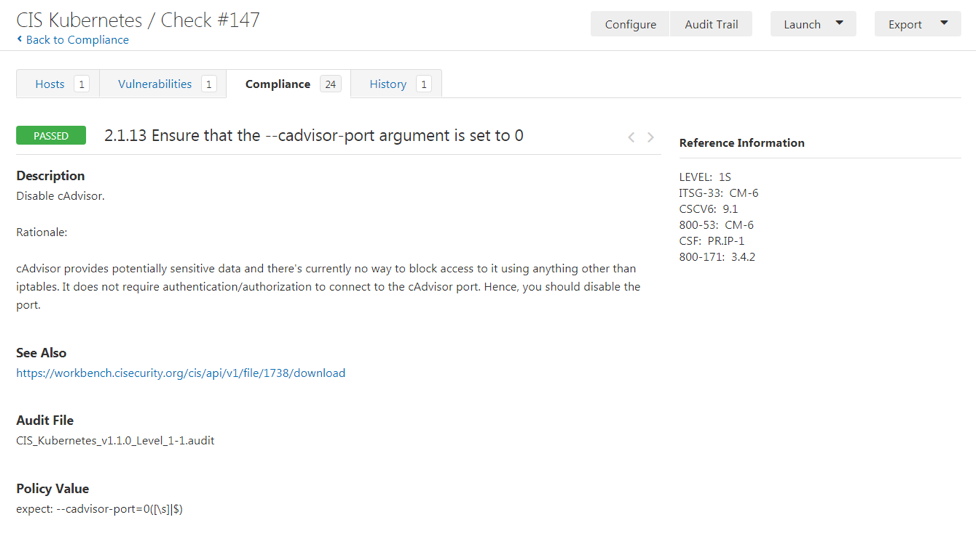The height and width of the screenshot is (539, 976).
Task: Click the 800-171: 3.4.2 reference entry
Action: click(717, 257)
